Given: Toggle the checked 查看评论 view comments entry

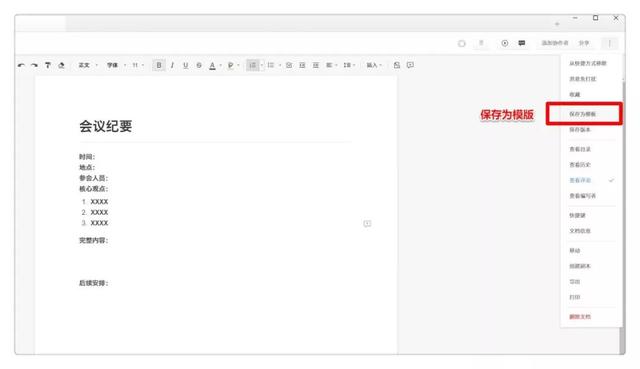Looking at the screenshot, I should (591, 180).
